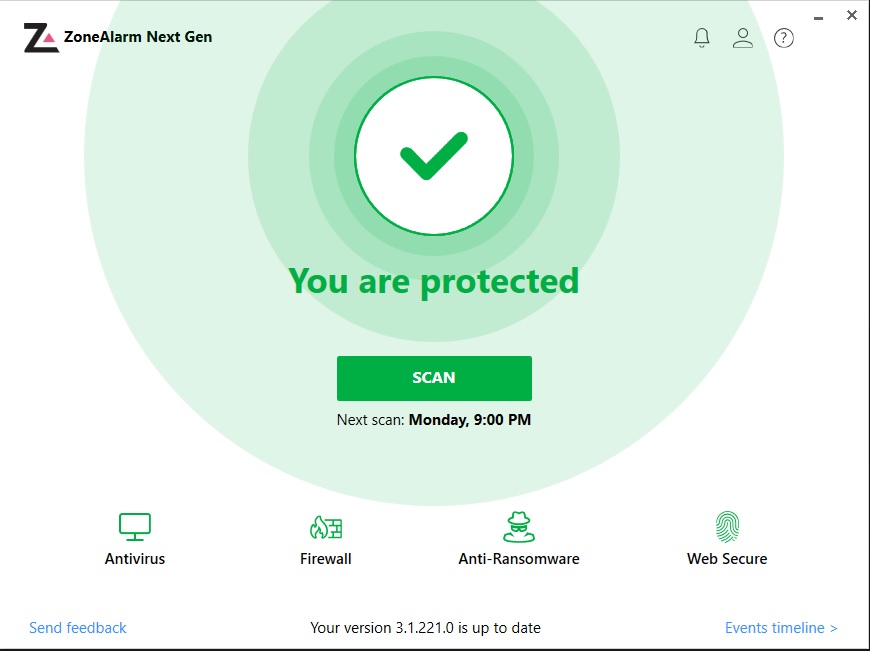This screenshot has height=652, width=870.
Task: Click the Send feedback link
Action: pos(78,628)
